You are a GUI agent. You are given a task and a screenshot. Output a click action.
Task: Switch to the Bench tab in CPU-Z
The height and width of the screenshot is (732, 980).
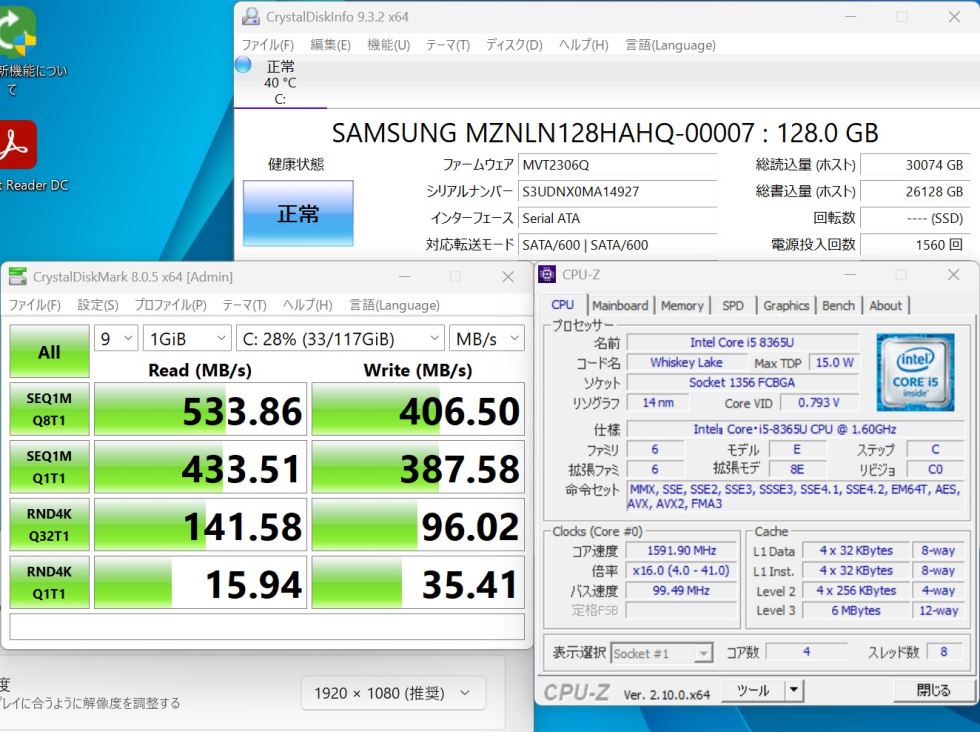tap(838, 306)
